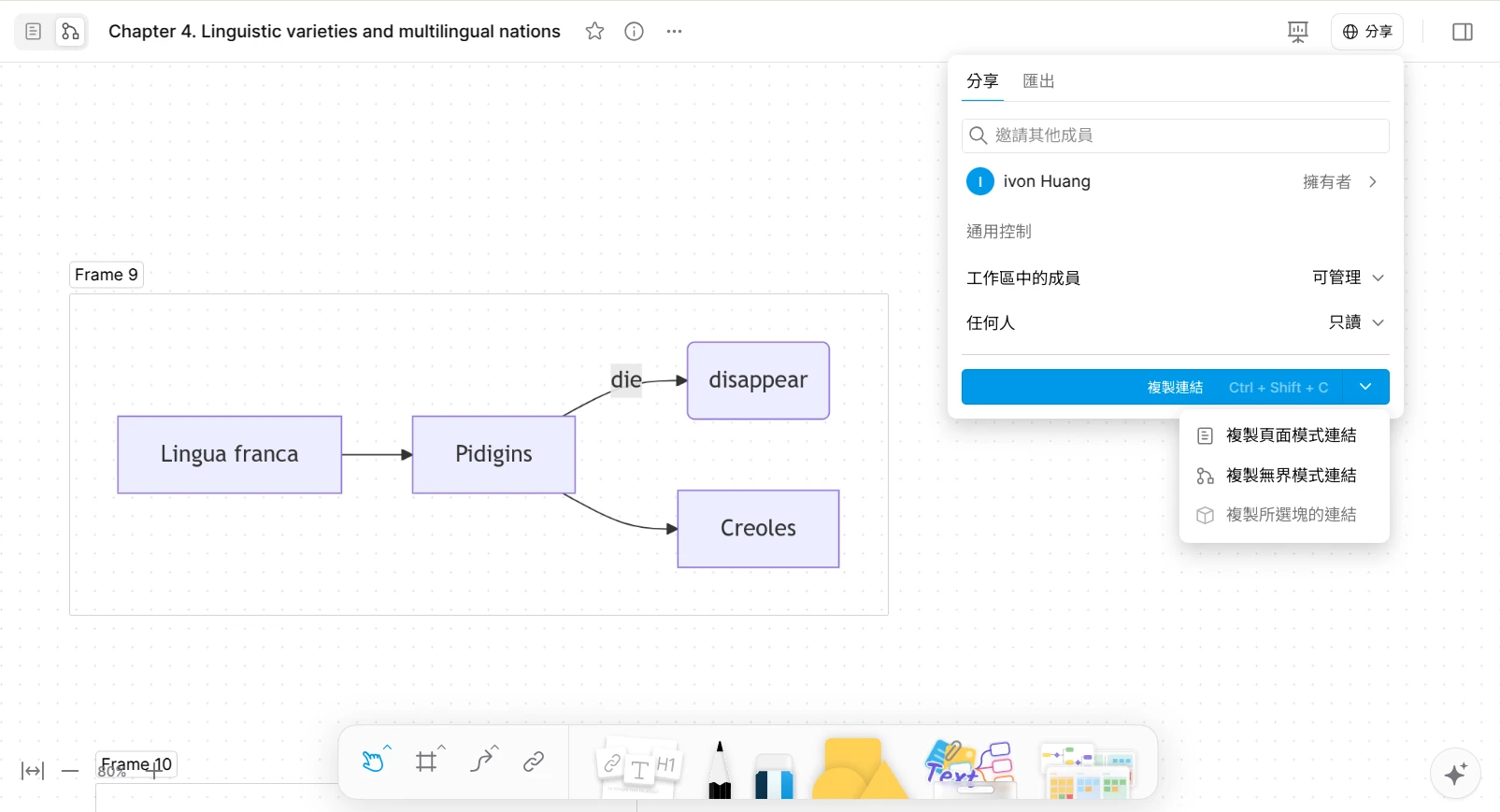Switch to whiteboard mode icon
The width and height of the screenshot is (1500, 812).
pos(70,32)
